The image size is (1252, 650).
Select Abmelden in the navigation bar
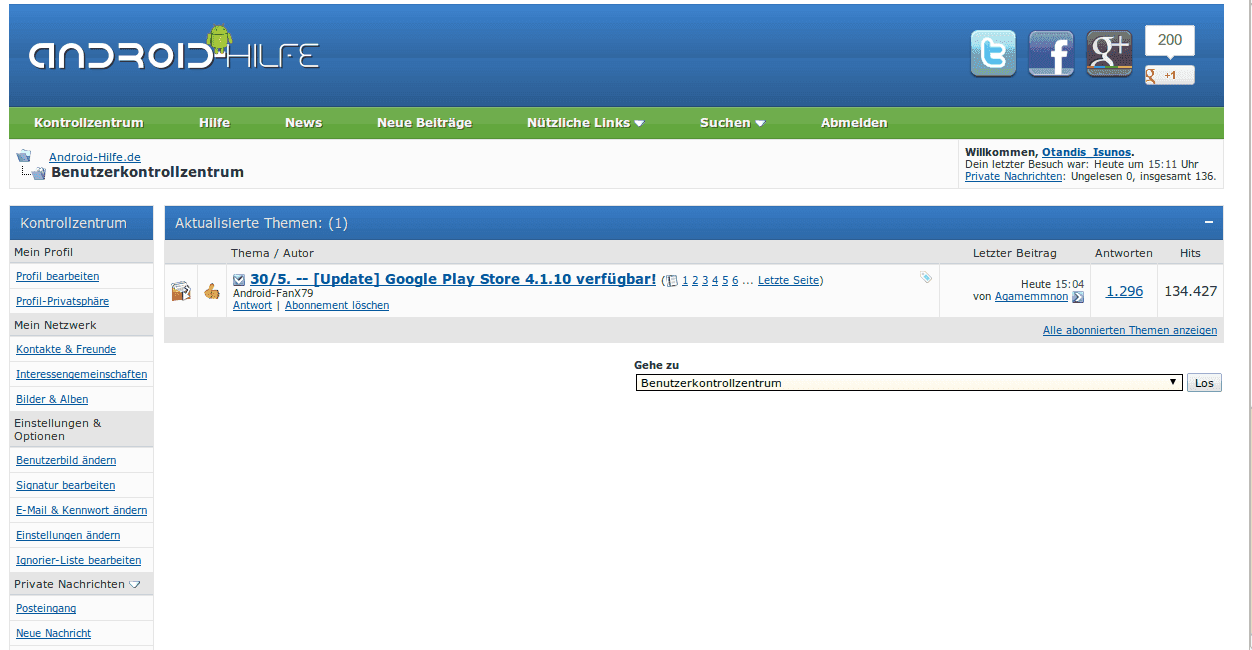854,123
